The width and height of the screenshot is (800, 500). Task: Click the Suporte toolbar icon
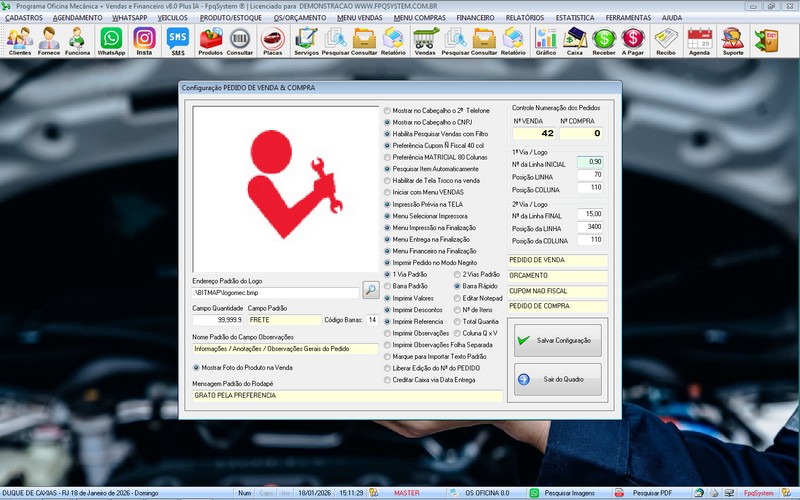pos(733,40)
